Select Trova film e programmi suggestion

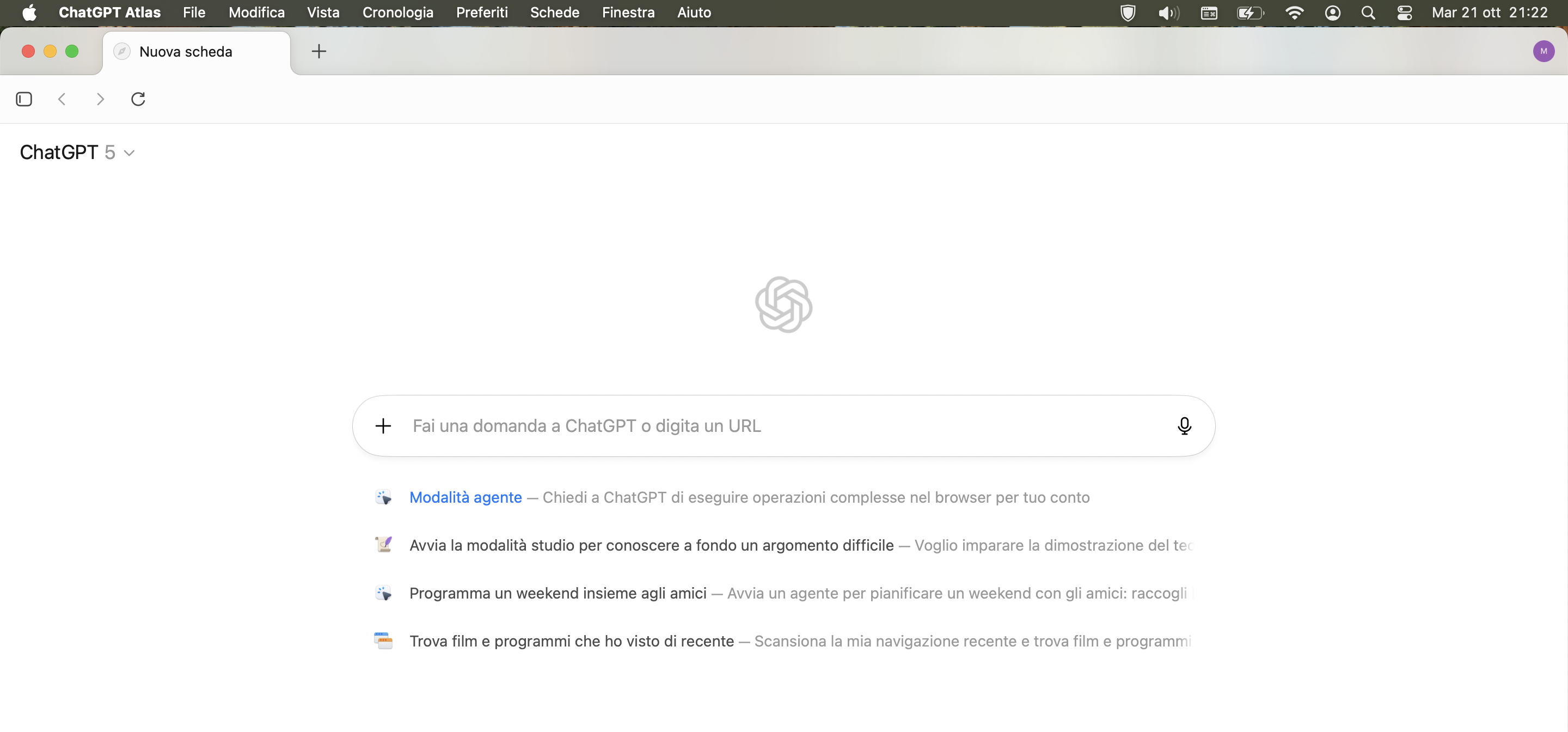[571, 641]
